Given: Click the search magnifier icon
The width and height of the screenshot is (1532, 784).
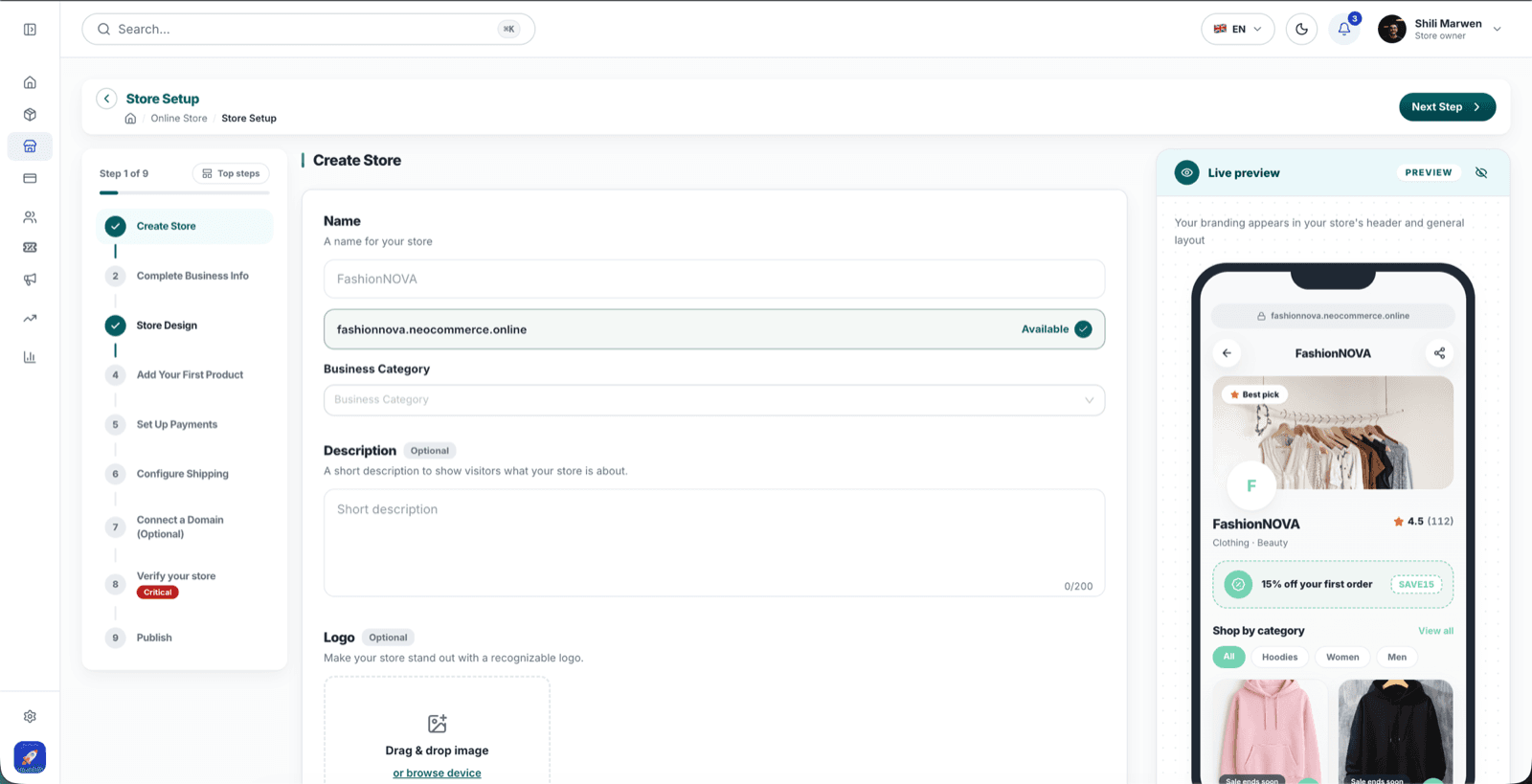Looking at the screenshot, I should [x=103, y=30].
